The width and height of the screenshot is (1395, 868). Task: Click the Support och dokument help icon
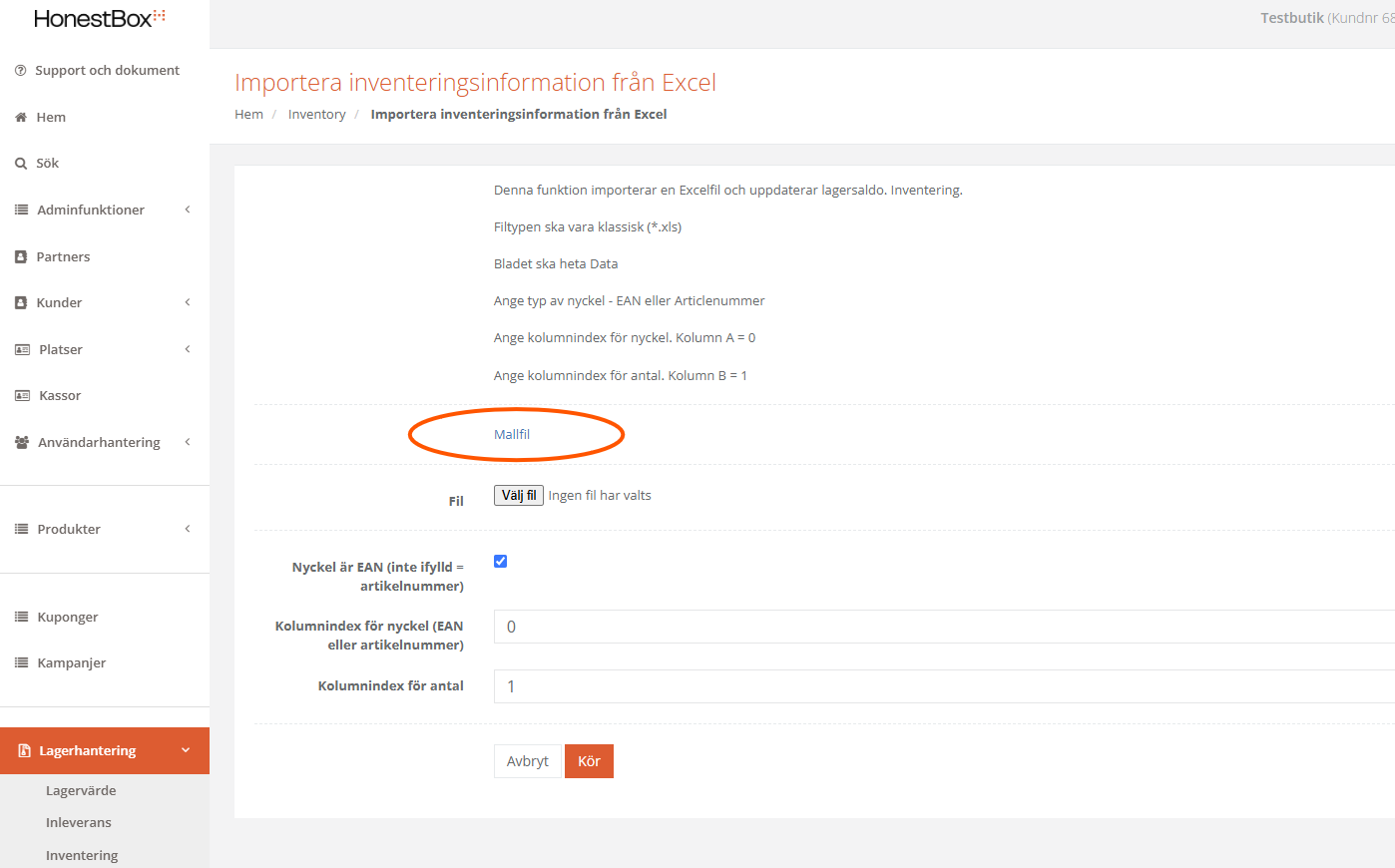(21, 71)
